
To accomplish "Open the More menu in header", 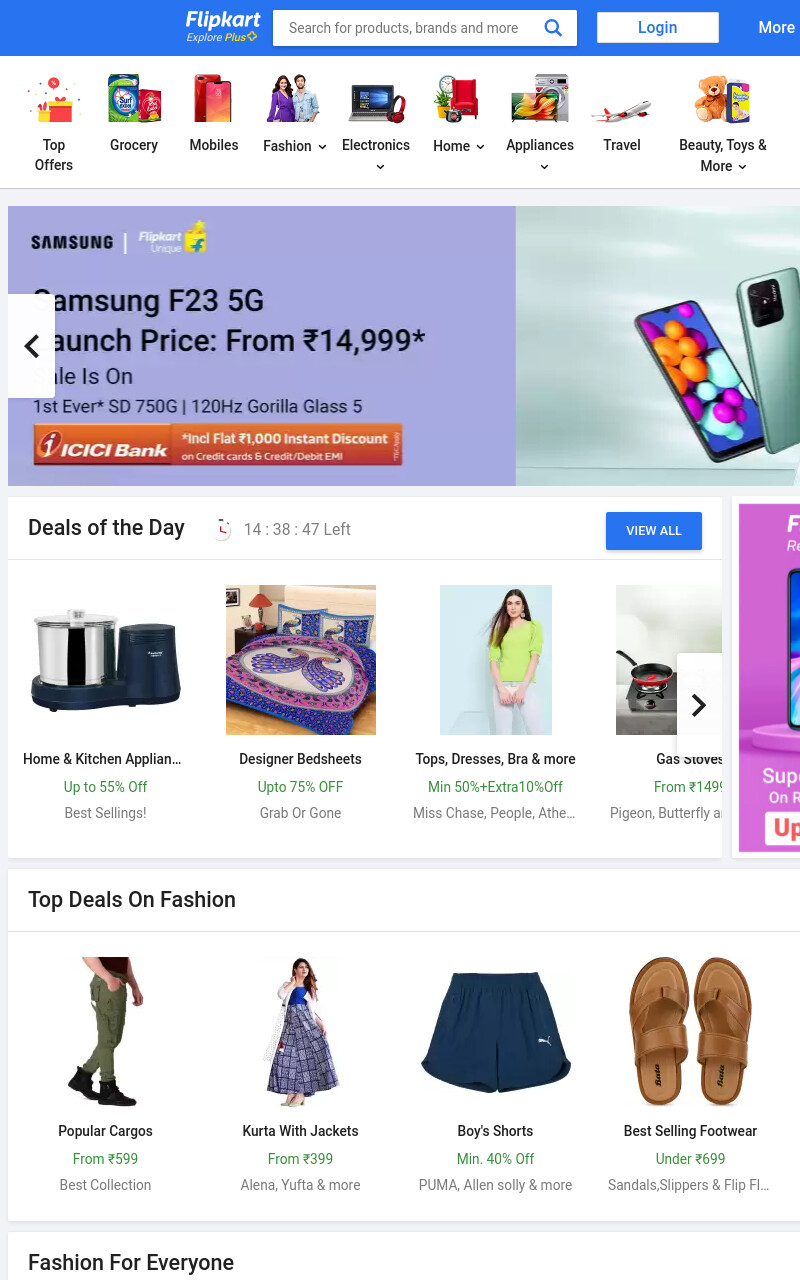I will pos(776,28).
